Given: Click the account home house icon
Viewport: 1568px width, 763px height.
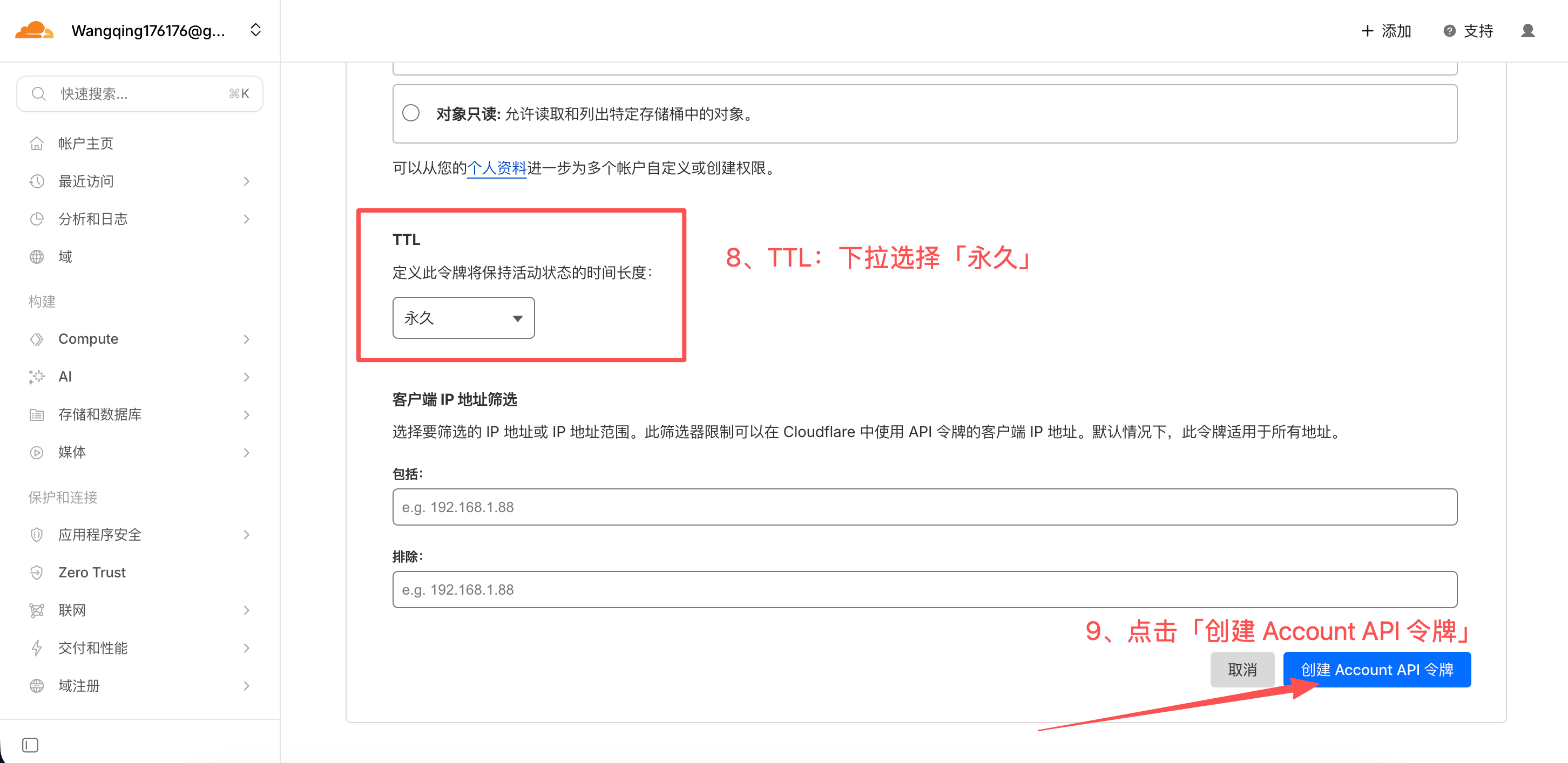Looking at the screenshot, I should coord(37,144).
